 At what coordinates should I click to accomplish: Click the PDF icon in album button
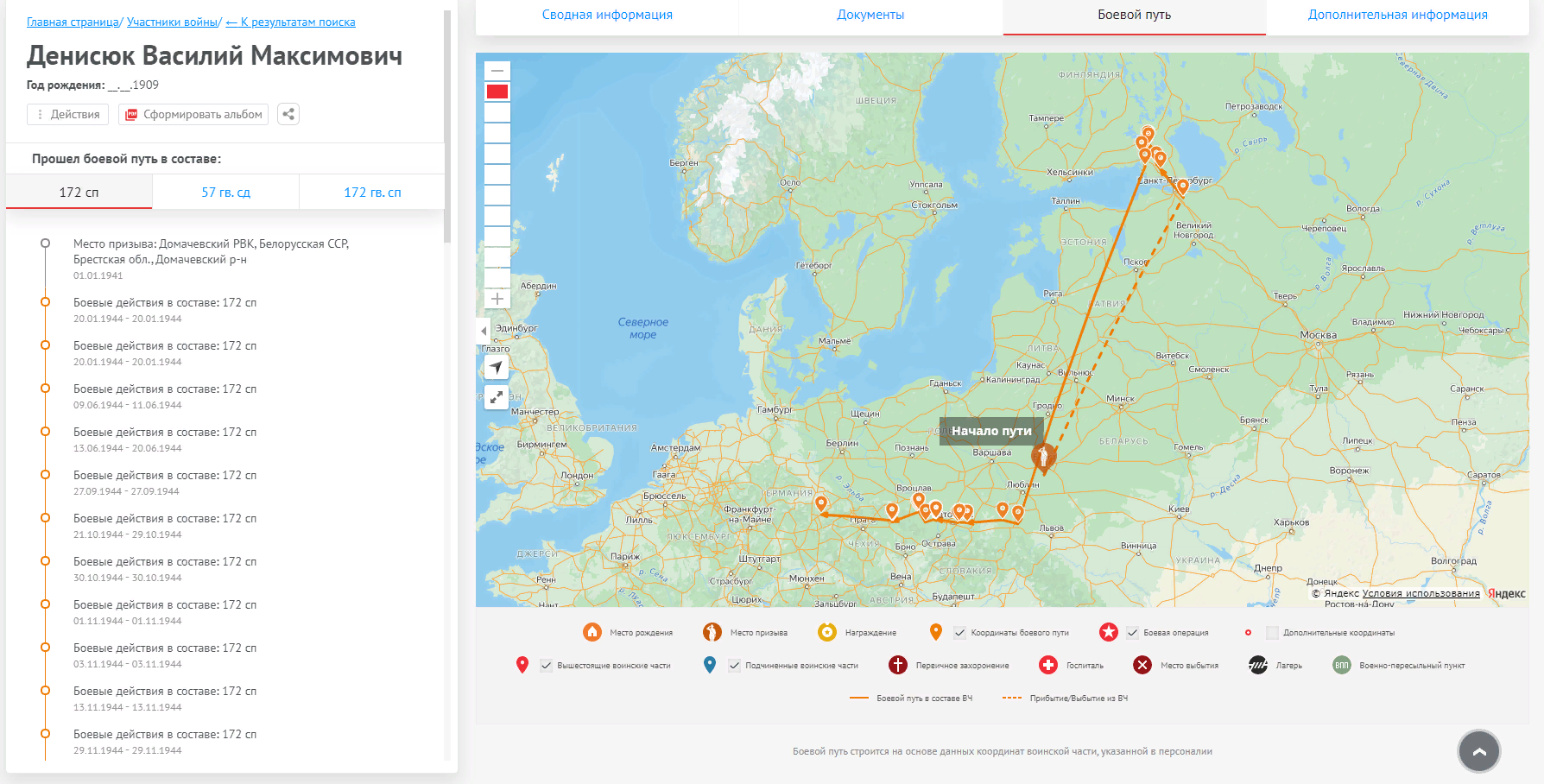pos(131,114)
